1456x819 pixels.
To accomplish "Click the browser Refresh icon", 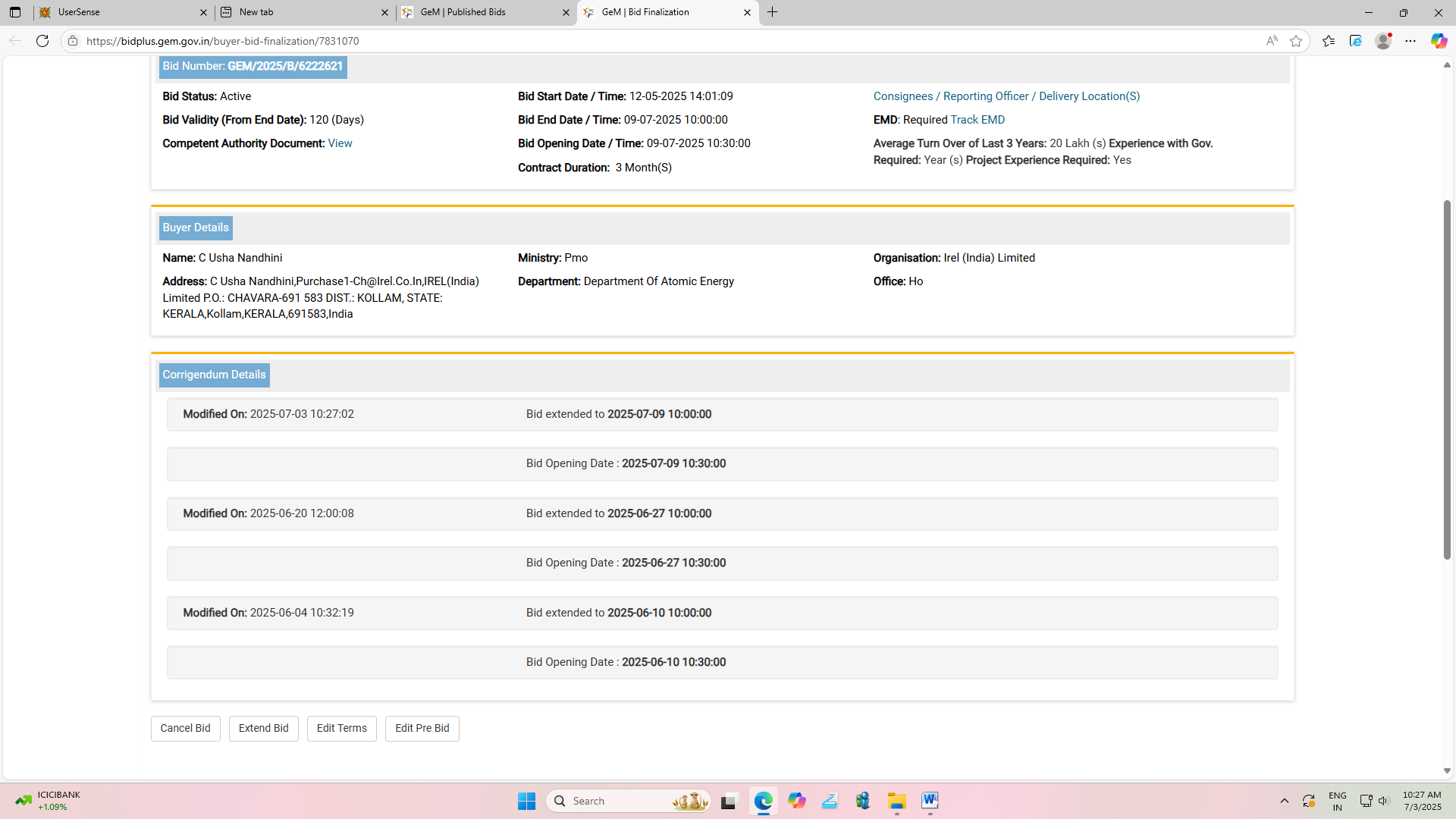I will tap(42, 41).
